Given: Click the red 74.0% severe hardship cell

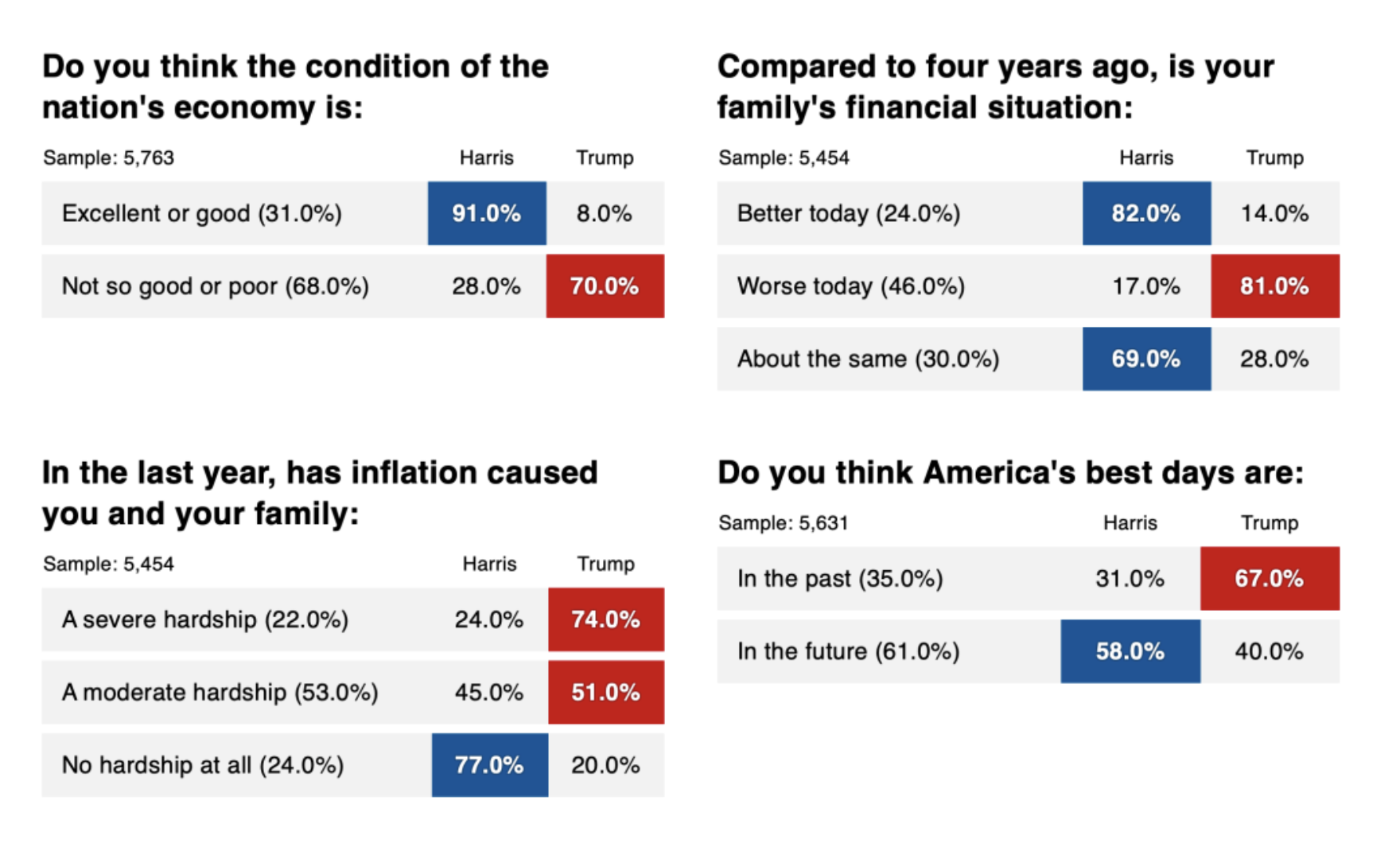Looking at the screenshot, I should tap(605, 620).
